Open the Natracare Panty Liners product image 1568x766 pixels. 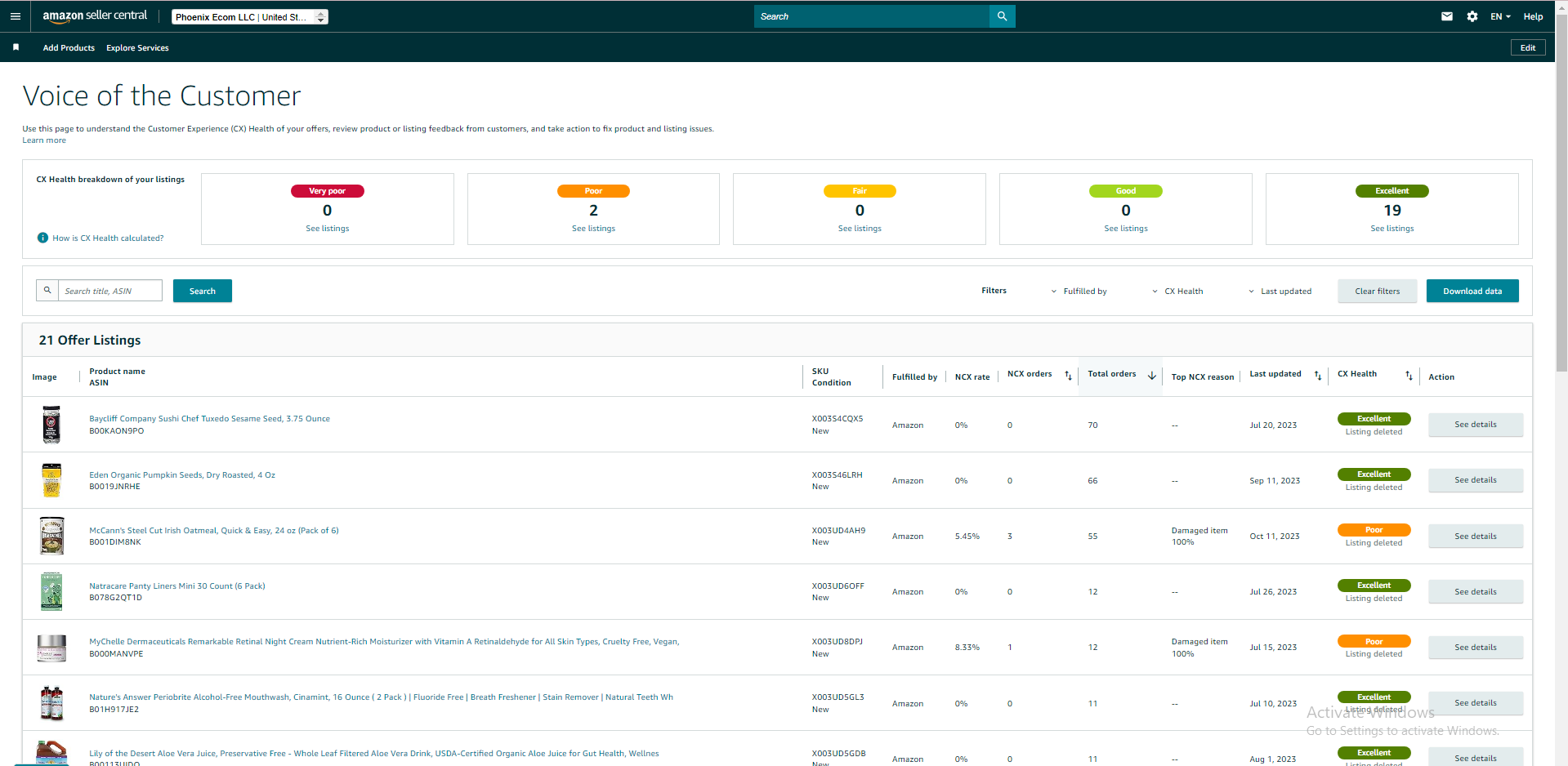(x=51, y=591)
